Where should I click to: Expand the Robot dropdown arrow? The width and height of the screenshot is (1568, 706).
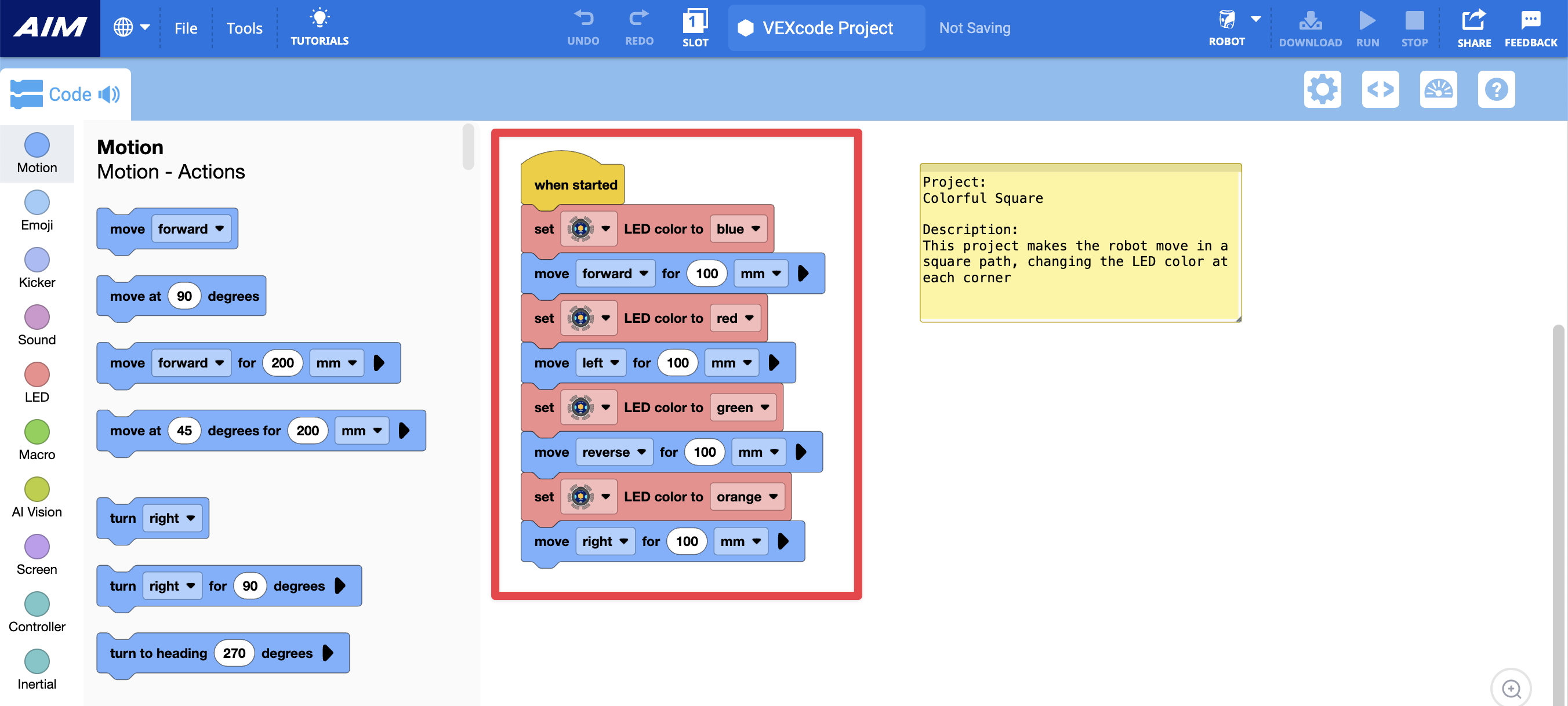[1255, 19]
